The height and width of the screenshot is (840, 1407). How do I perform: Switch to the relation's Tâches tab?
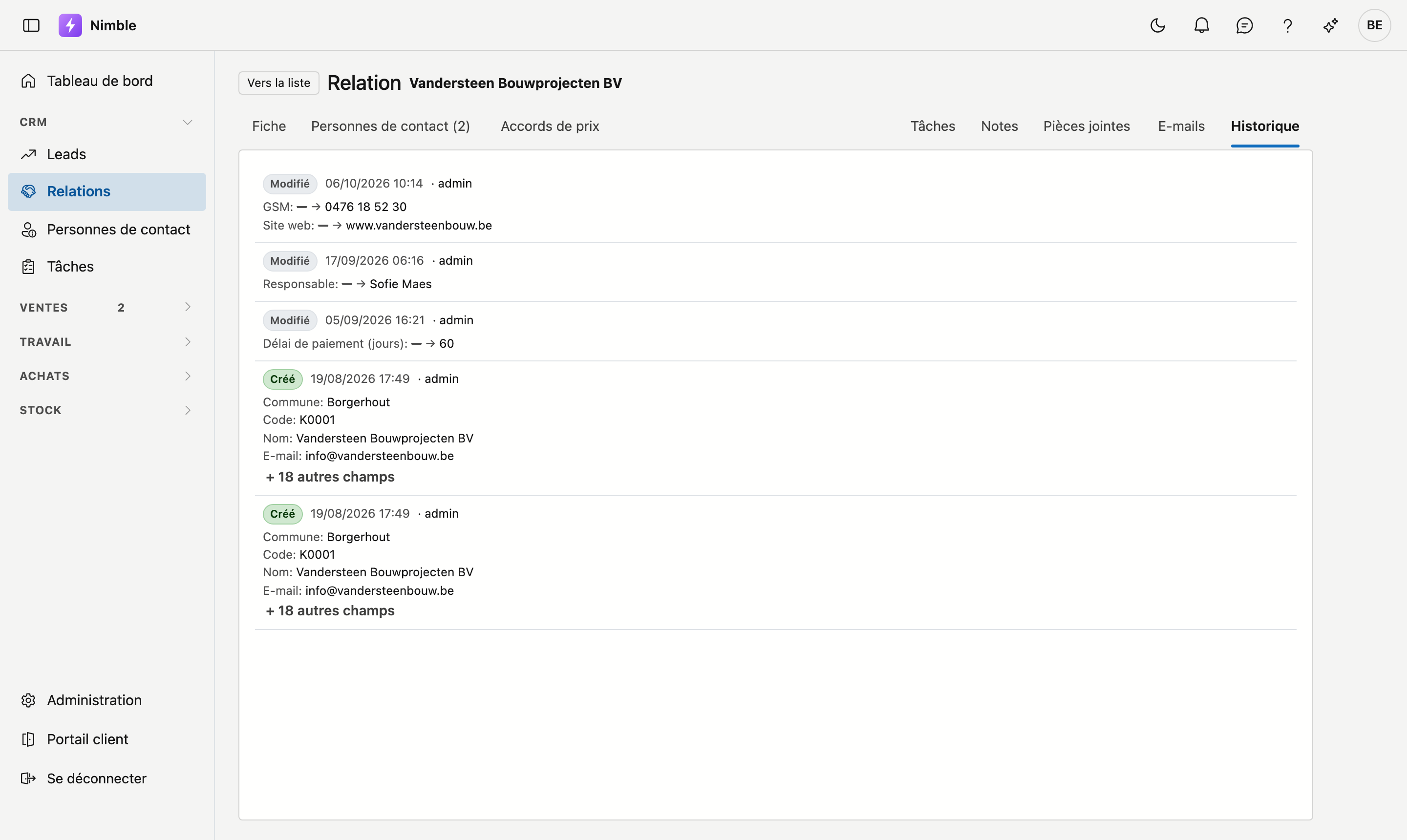(x=933, y=126)
